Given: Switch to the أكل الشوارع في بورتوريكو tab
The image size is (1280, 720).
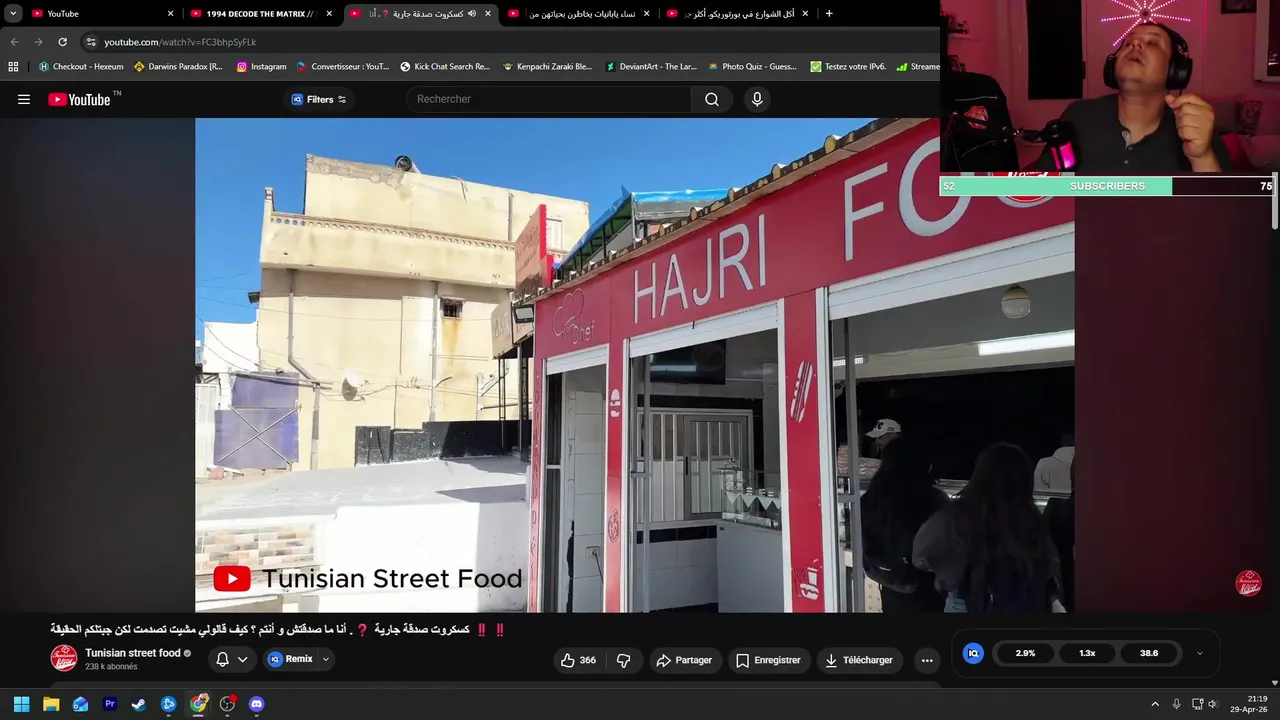Looking at the screenshot, I should [737, 13].
